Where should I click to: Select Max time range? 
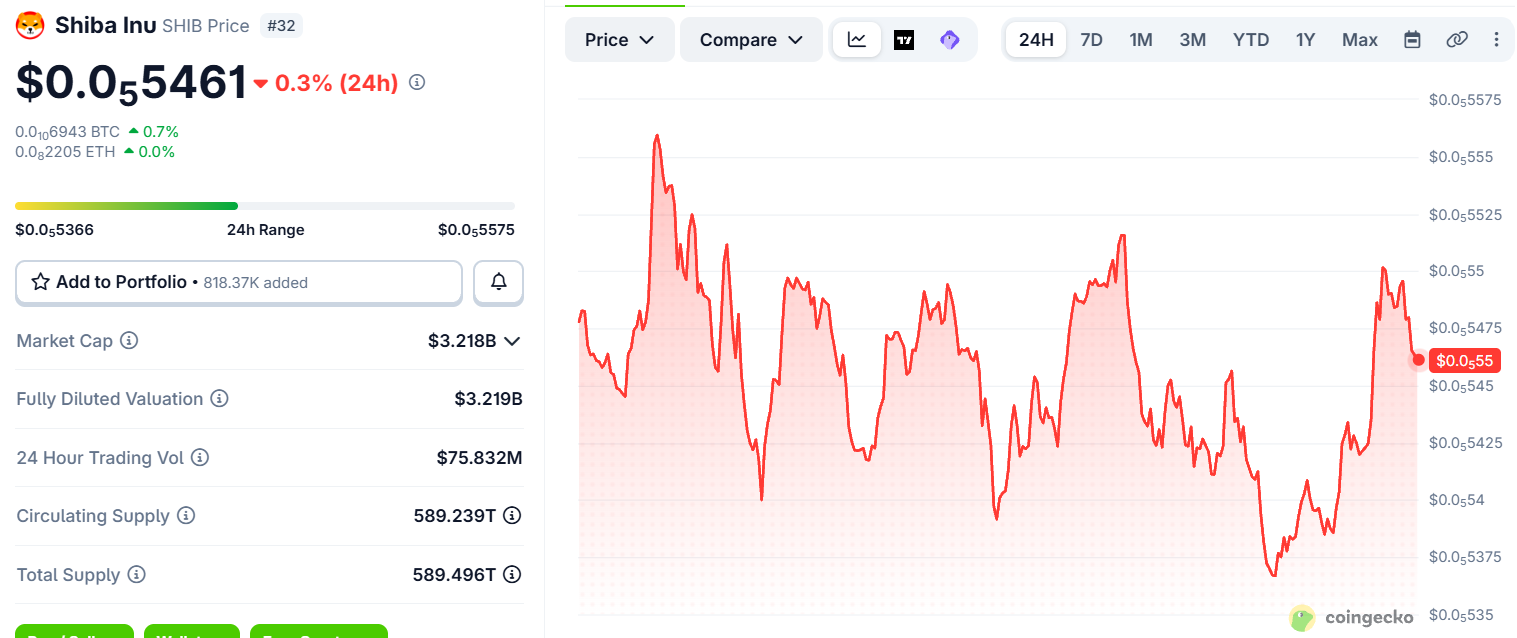pos(1360,40)
